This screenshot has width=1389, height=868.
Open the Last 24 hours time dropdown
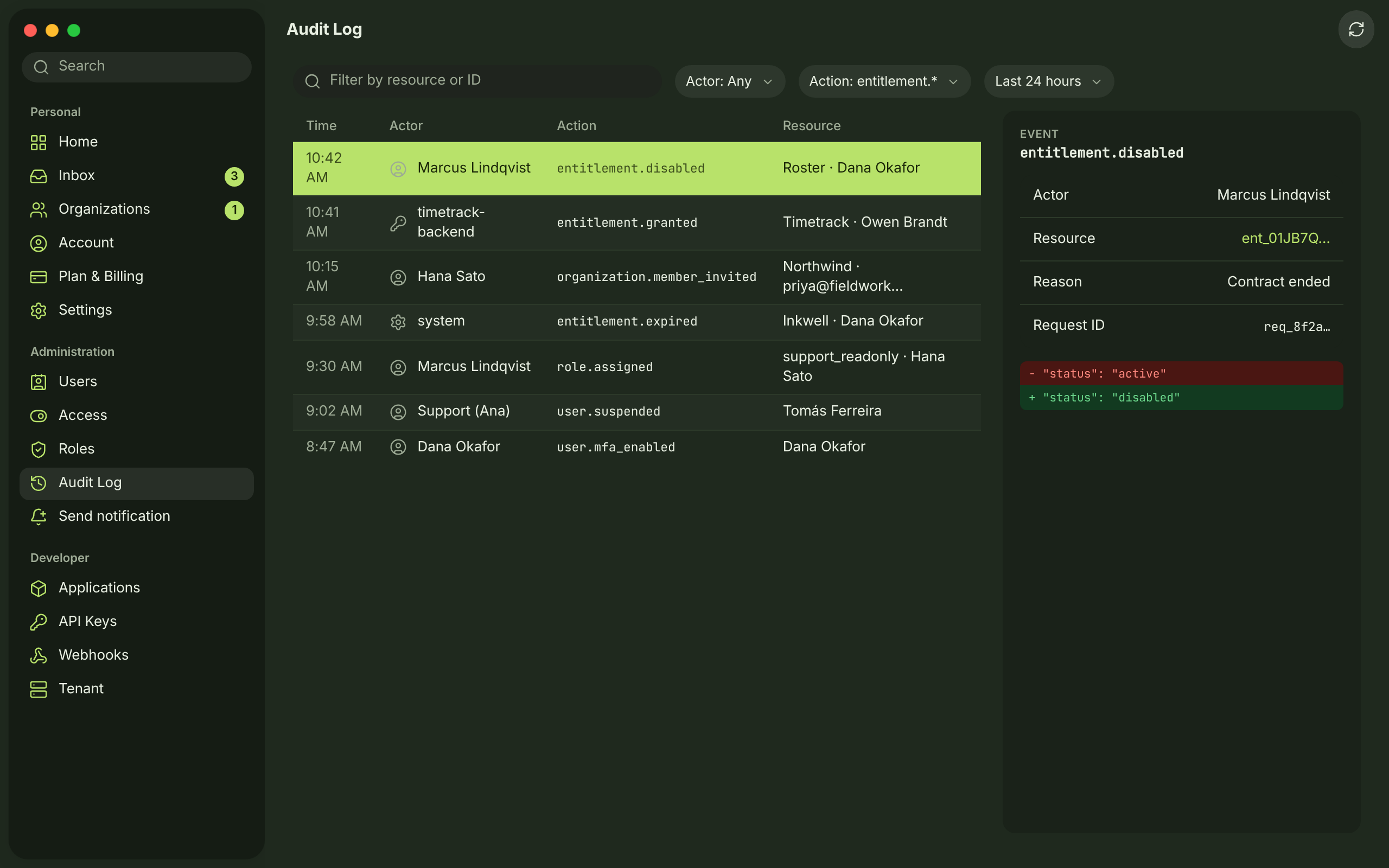(x=1049, y=81)
